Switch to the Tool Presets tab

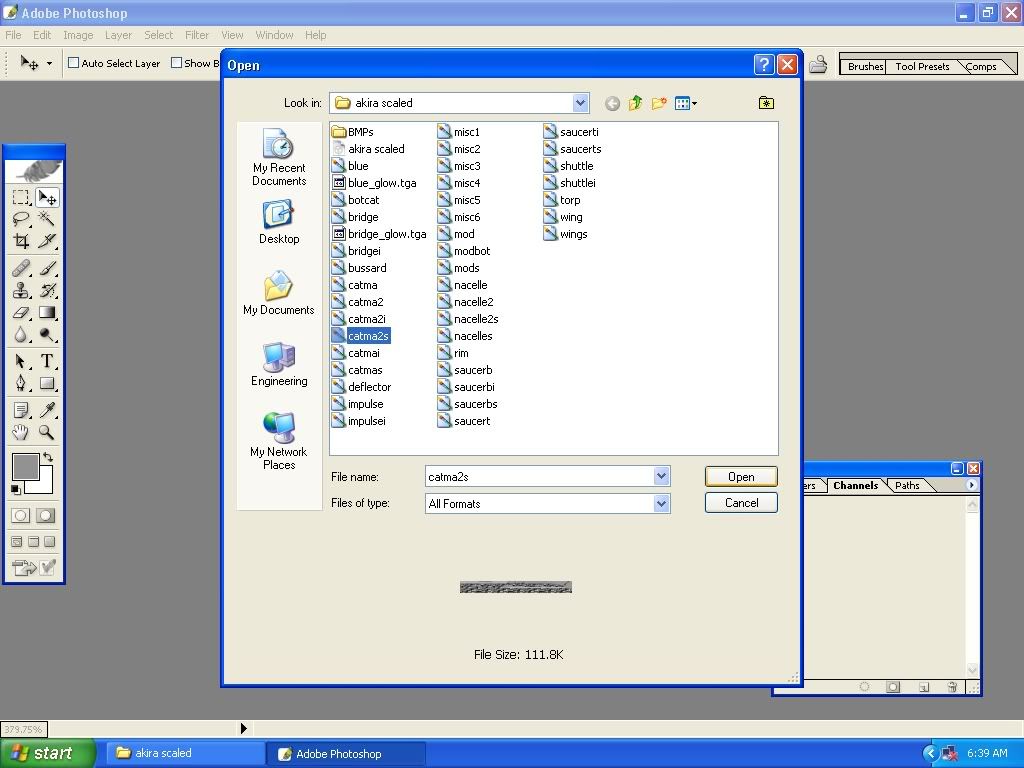click(x=922, y=67)
